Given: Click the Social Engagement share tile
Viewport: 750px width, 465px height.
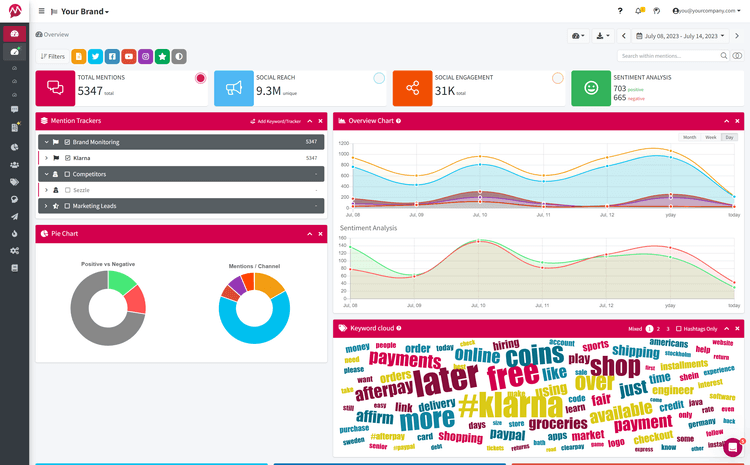Looking at the screenshot, I should pyautogui.click(x=412, y=88).
